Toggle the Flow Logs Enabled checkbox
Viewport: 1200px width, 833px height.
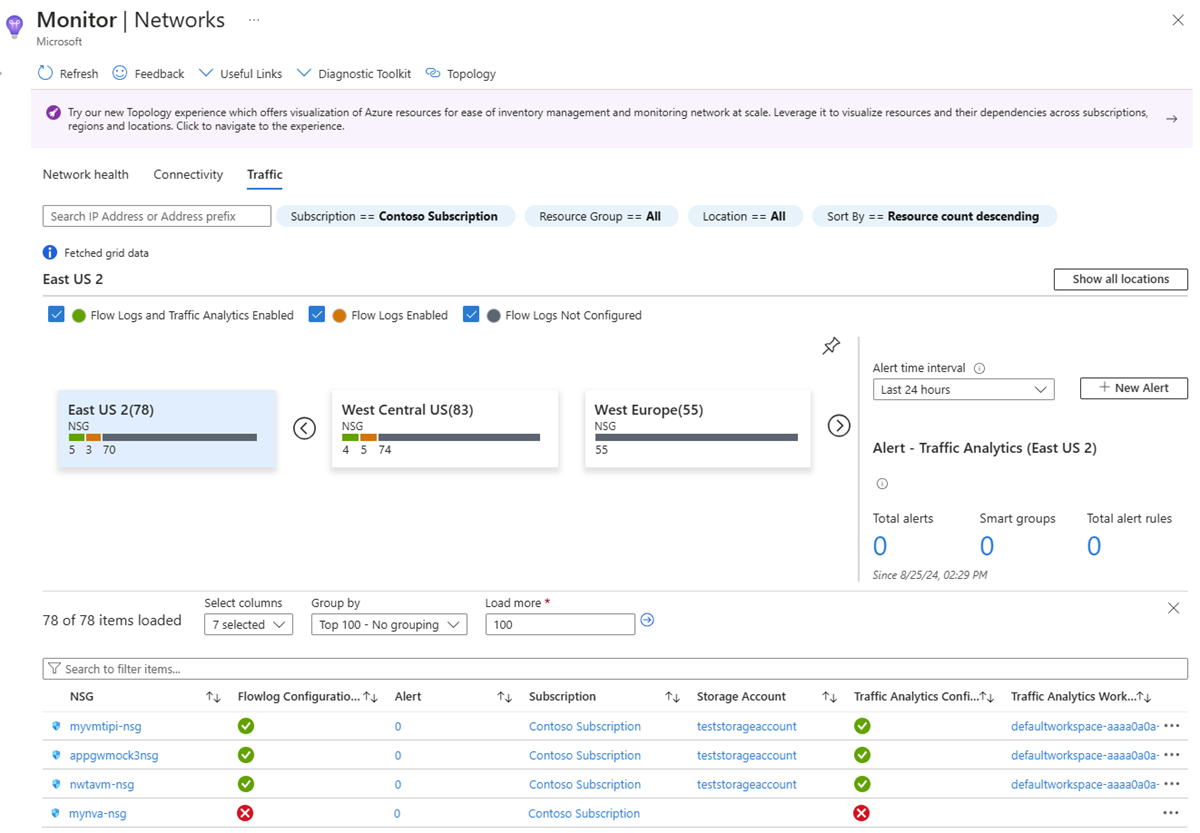tap(317, 313)
